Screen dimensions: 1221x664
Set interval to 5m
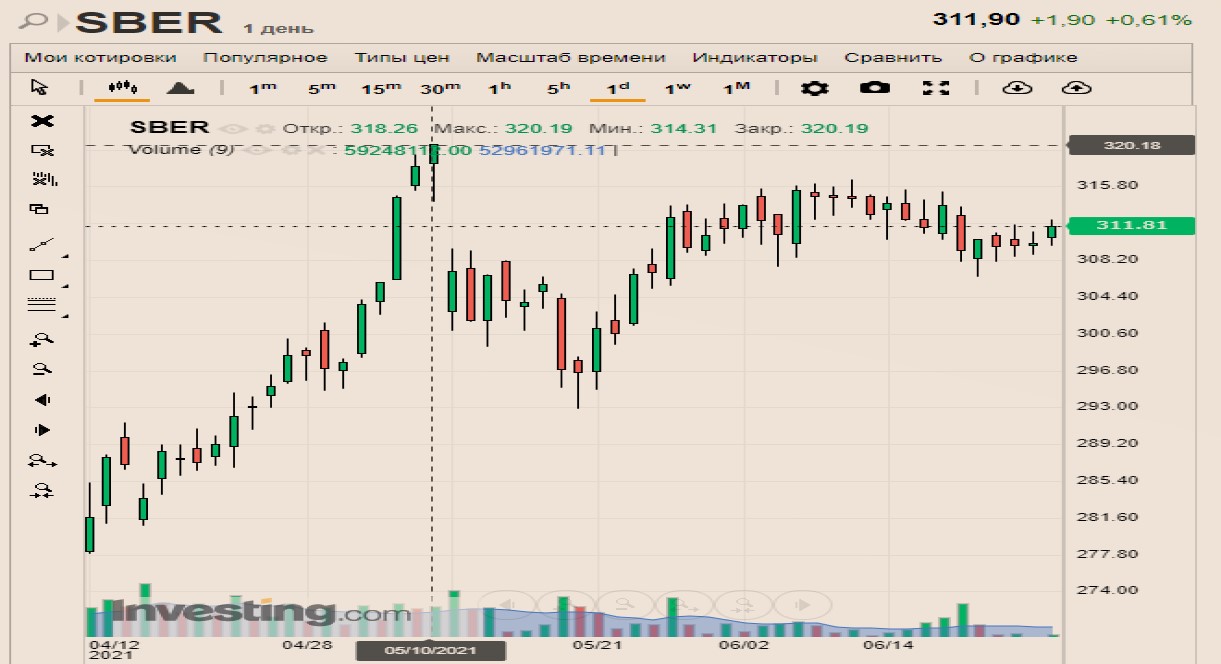[x=321, y=88]
